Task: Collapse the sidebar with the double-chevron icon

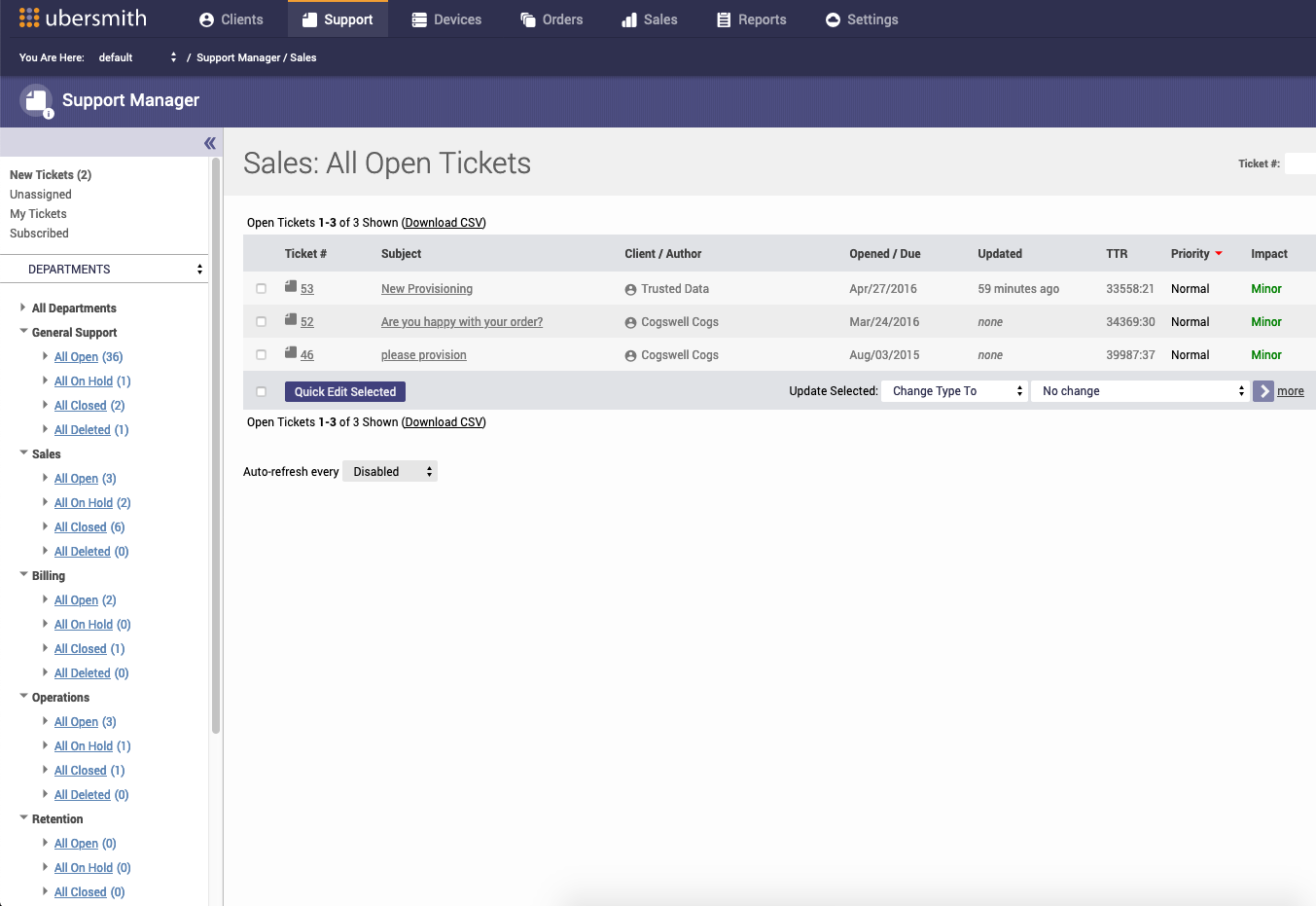Action: tap(209, 142)
